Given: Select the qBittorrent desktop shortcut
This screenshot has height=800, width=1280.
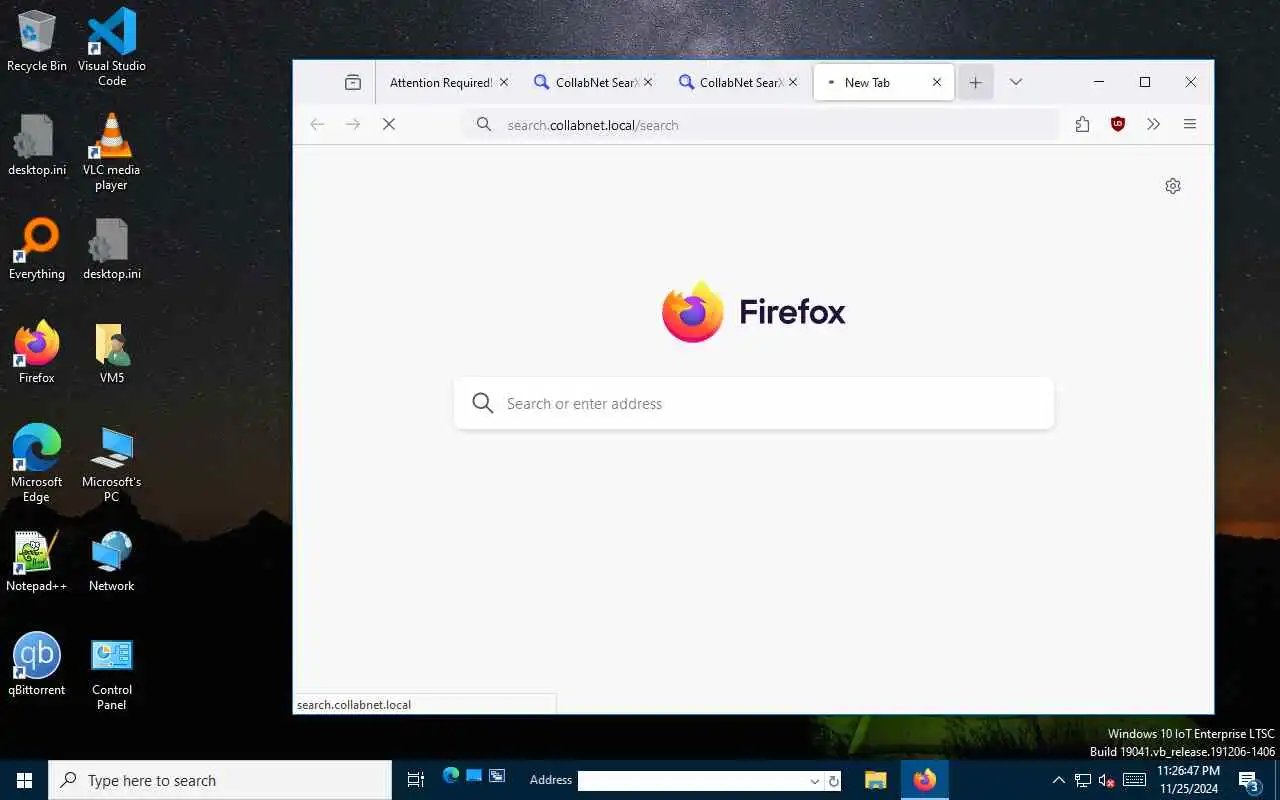Looking at the screenshot, I should (x=37, y=665).
